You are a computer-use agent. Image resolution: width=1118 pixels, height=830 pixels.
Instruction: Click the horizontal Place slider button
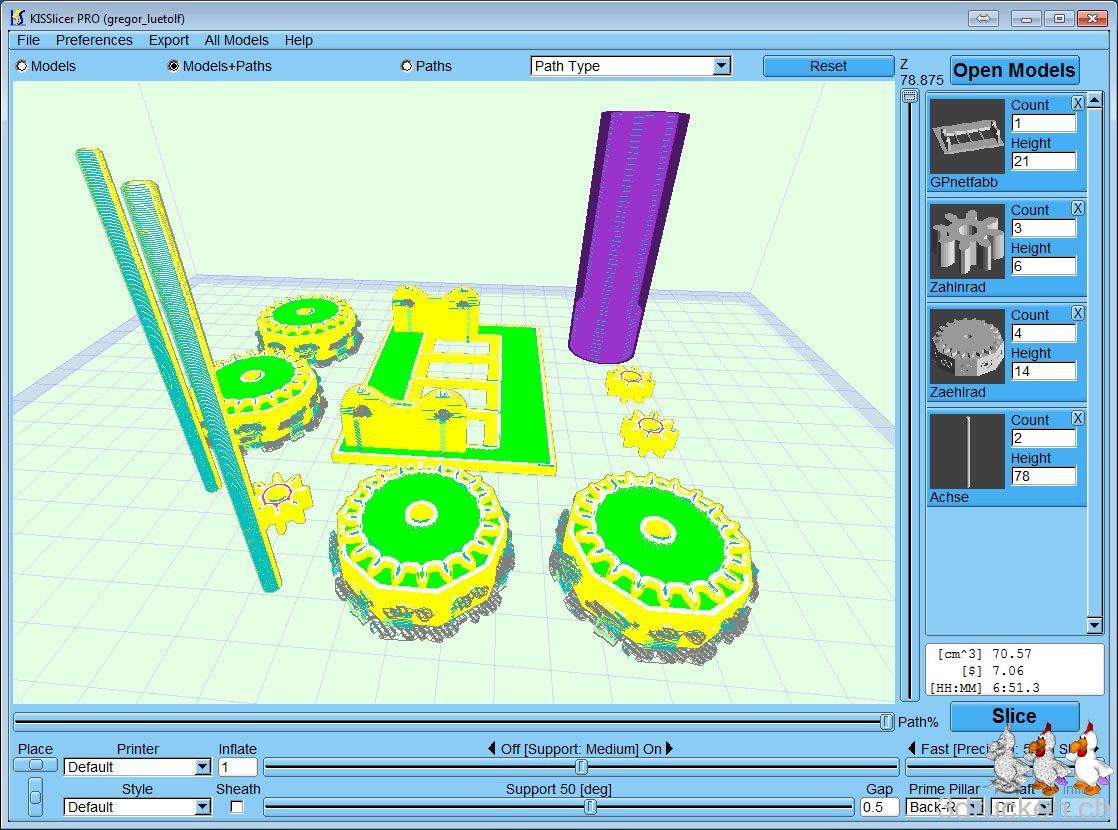pyautogui.click(x=35, y=765)
